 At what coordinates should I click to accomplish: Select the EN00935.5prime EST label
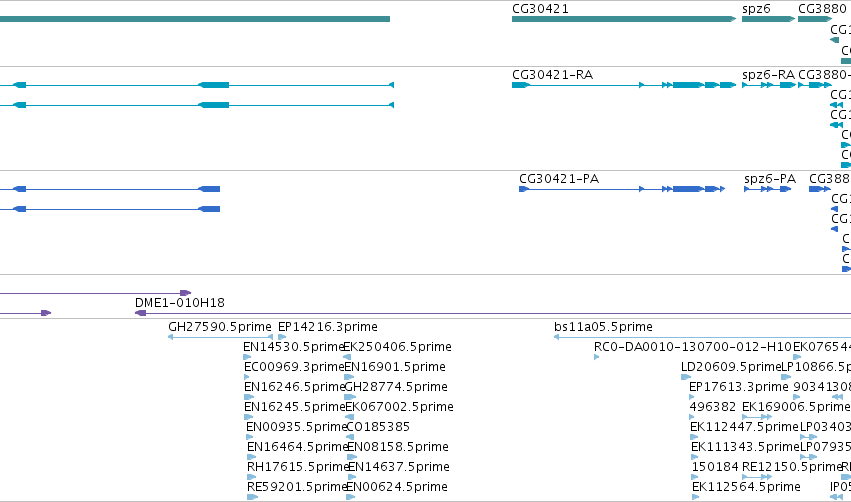coord(296,427)
